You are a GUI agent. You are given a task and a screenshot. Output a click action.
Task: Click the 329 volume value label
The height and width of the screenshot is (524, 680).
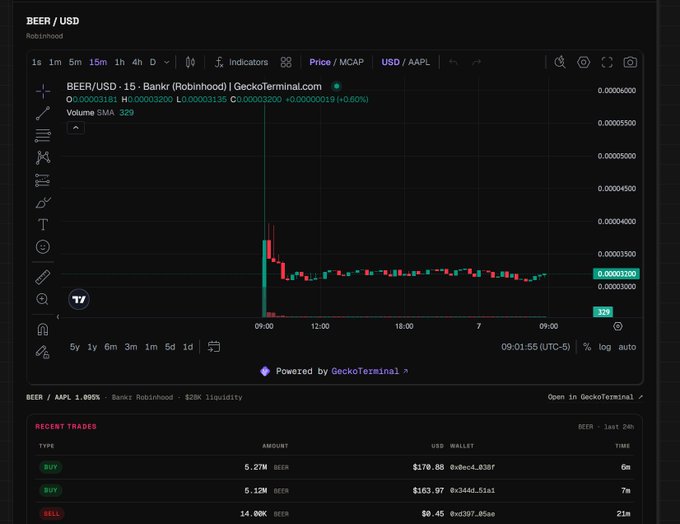pos(603,312)
